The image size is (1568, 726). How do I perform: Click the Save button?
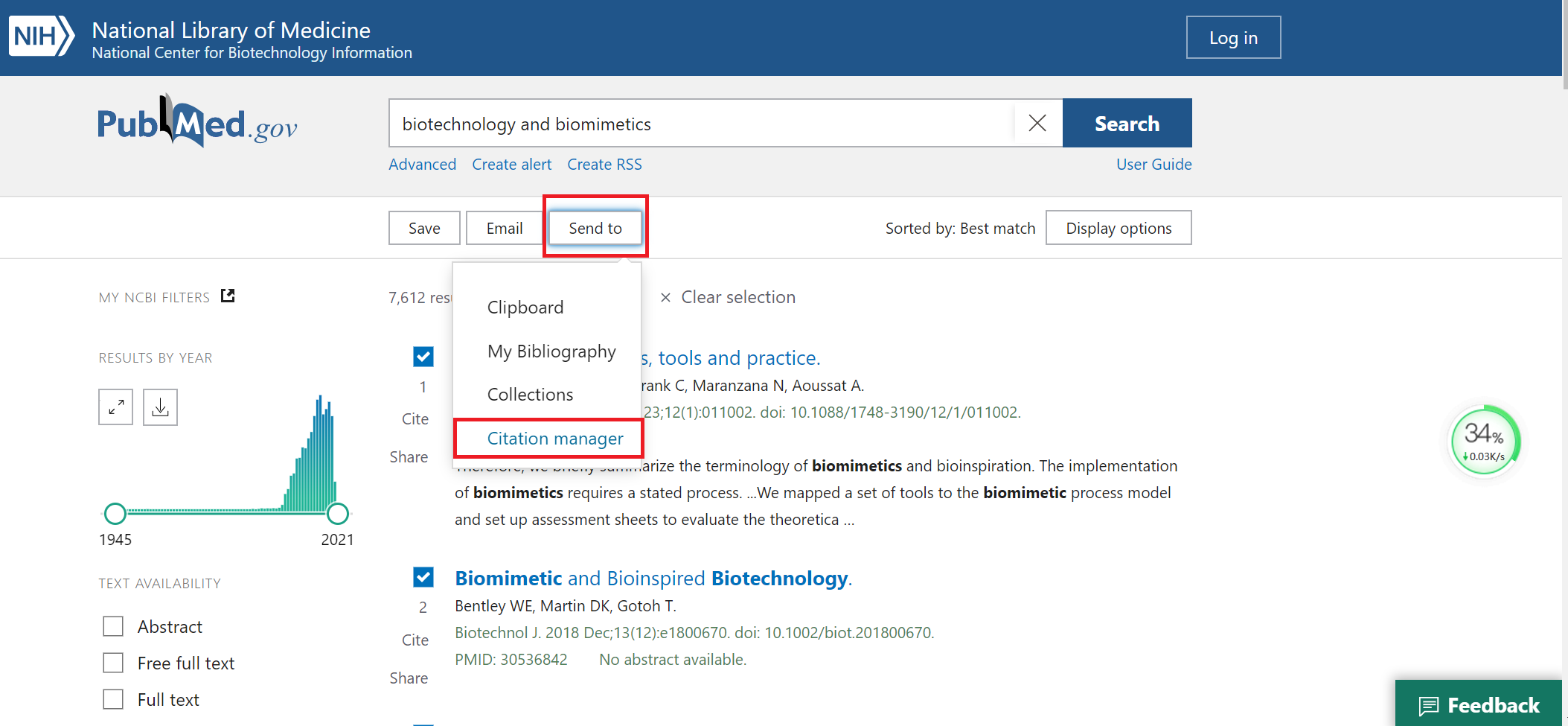pos(424,228)
